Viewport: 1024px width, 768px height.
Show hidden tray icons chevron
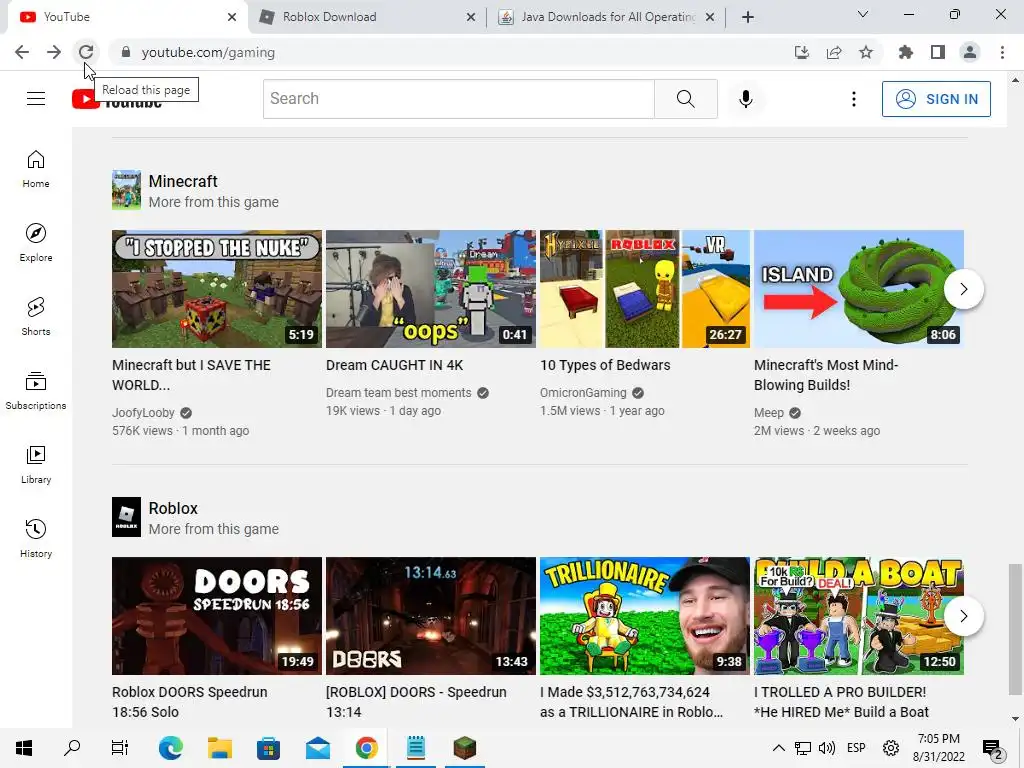point(778,748)
